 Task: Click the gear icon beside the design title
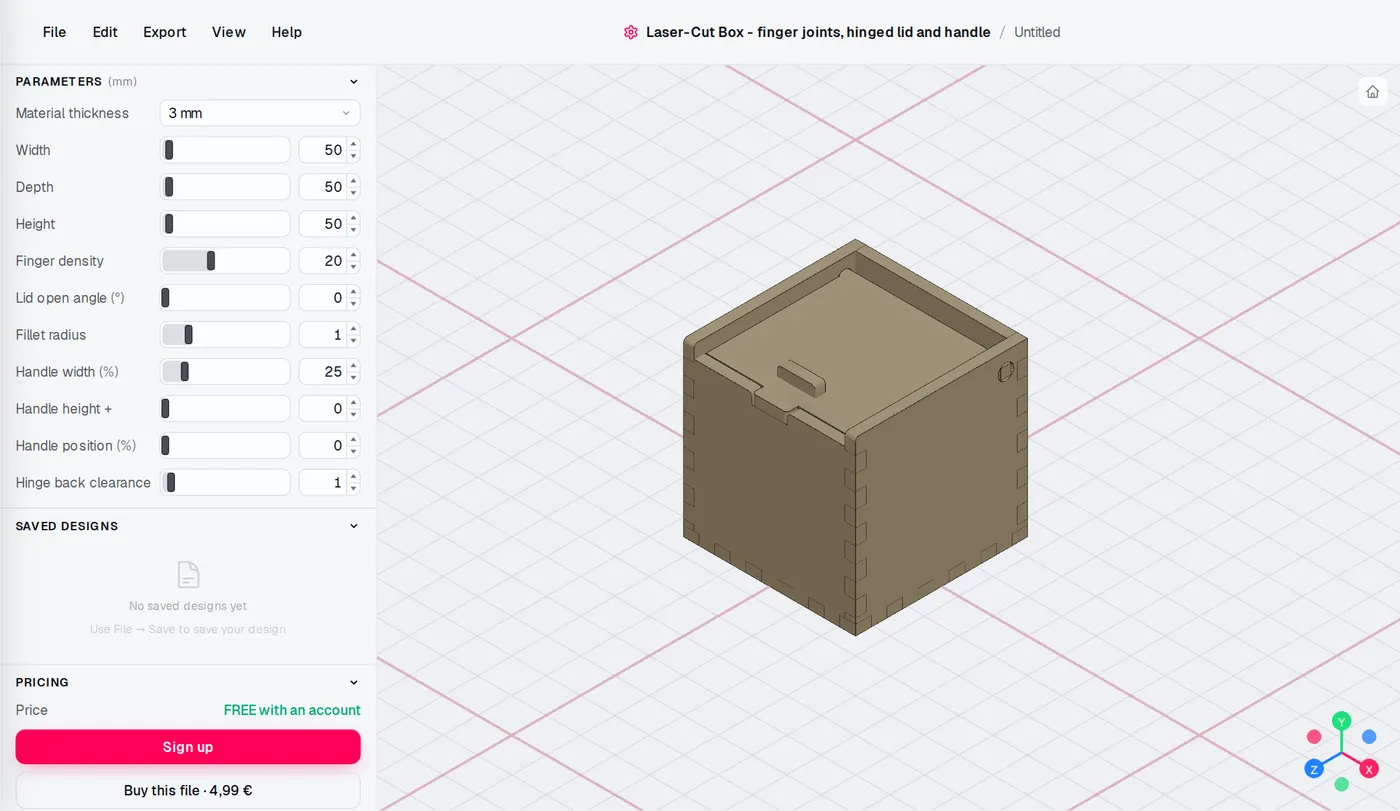[x=631, y=32]
